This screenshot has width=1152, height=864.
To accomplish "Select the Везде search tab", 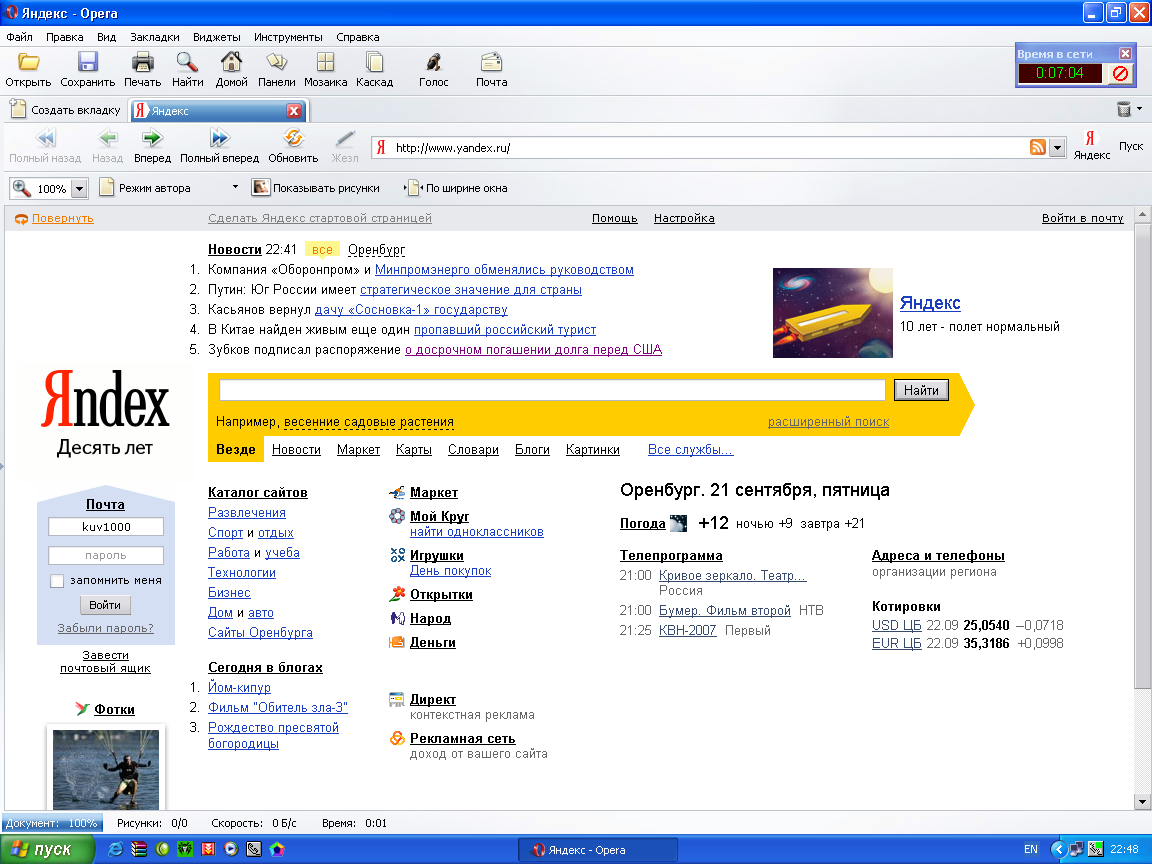I will pyautogui.click(x=236, y=449).
